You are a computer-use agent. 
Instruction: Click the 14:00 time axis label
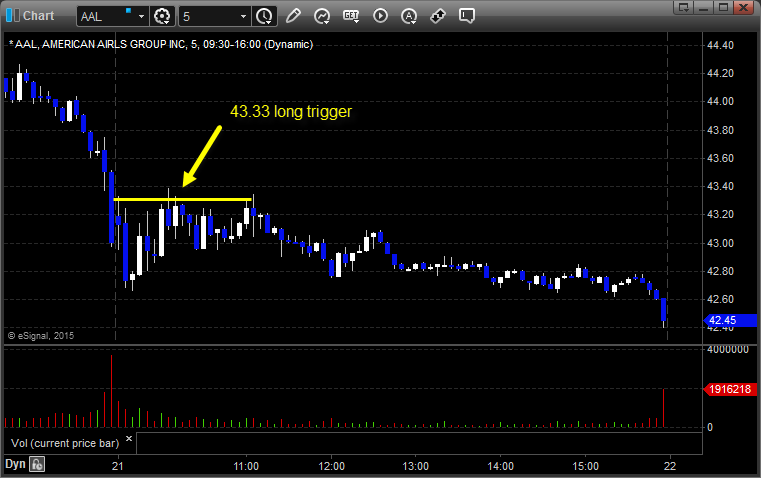[x=500, y=466]
